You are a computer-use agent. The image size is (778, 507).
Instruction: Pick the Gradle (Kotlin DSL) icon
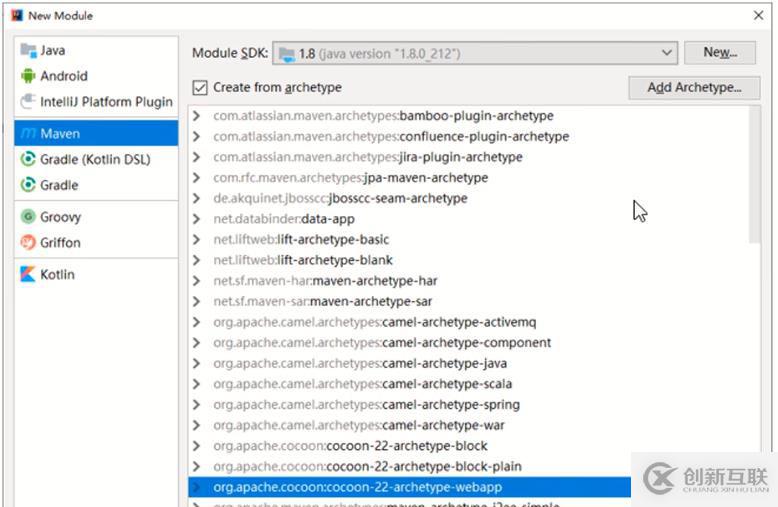pos(28,159)
